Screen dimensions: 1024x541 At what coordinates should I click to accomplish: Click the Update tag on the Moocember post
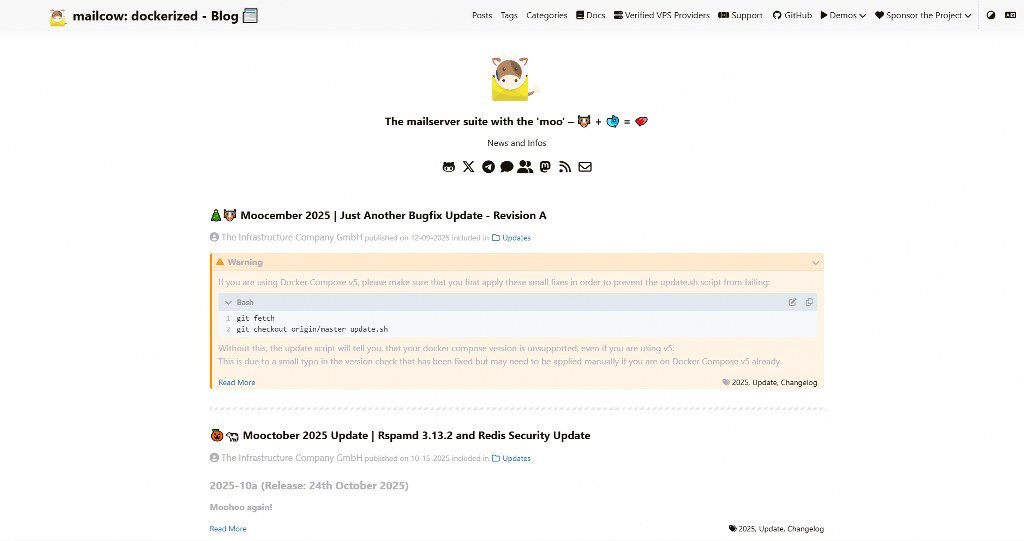(764, 383)
